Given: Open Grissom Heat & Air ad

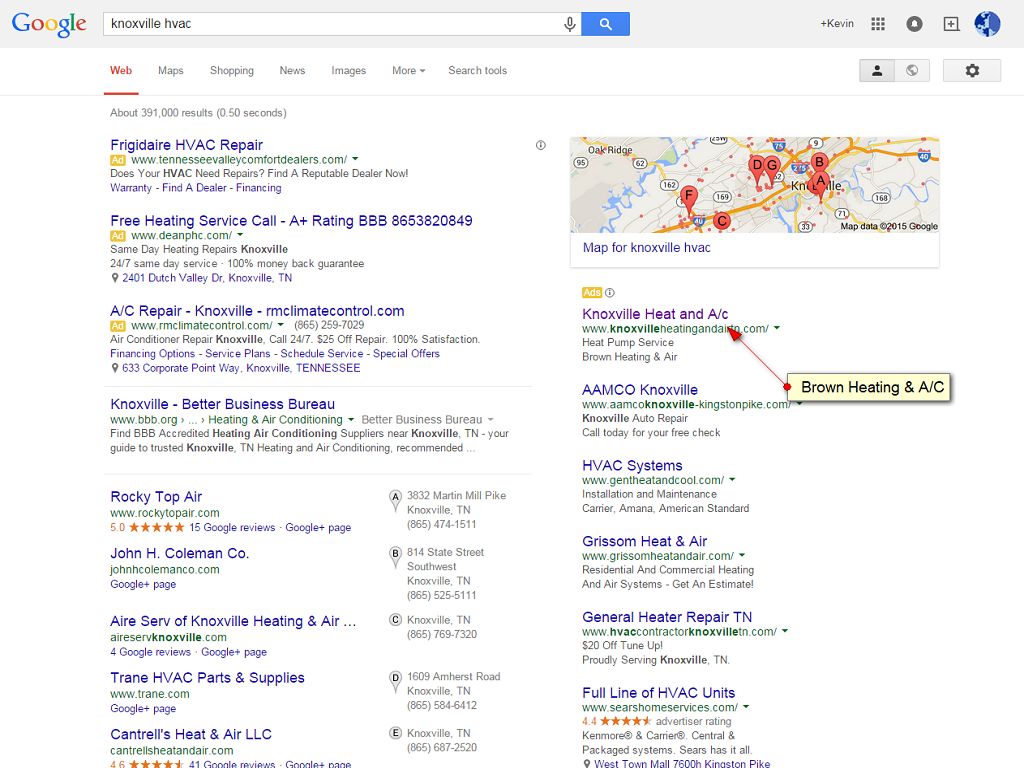Looking at the screenshot, I should click(x=645, y=541).
